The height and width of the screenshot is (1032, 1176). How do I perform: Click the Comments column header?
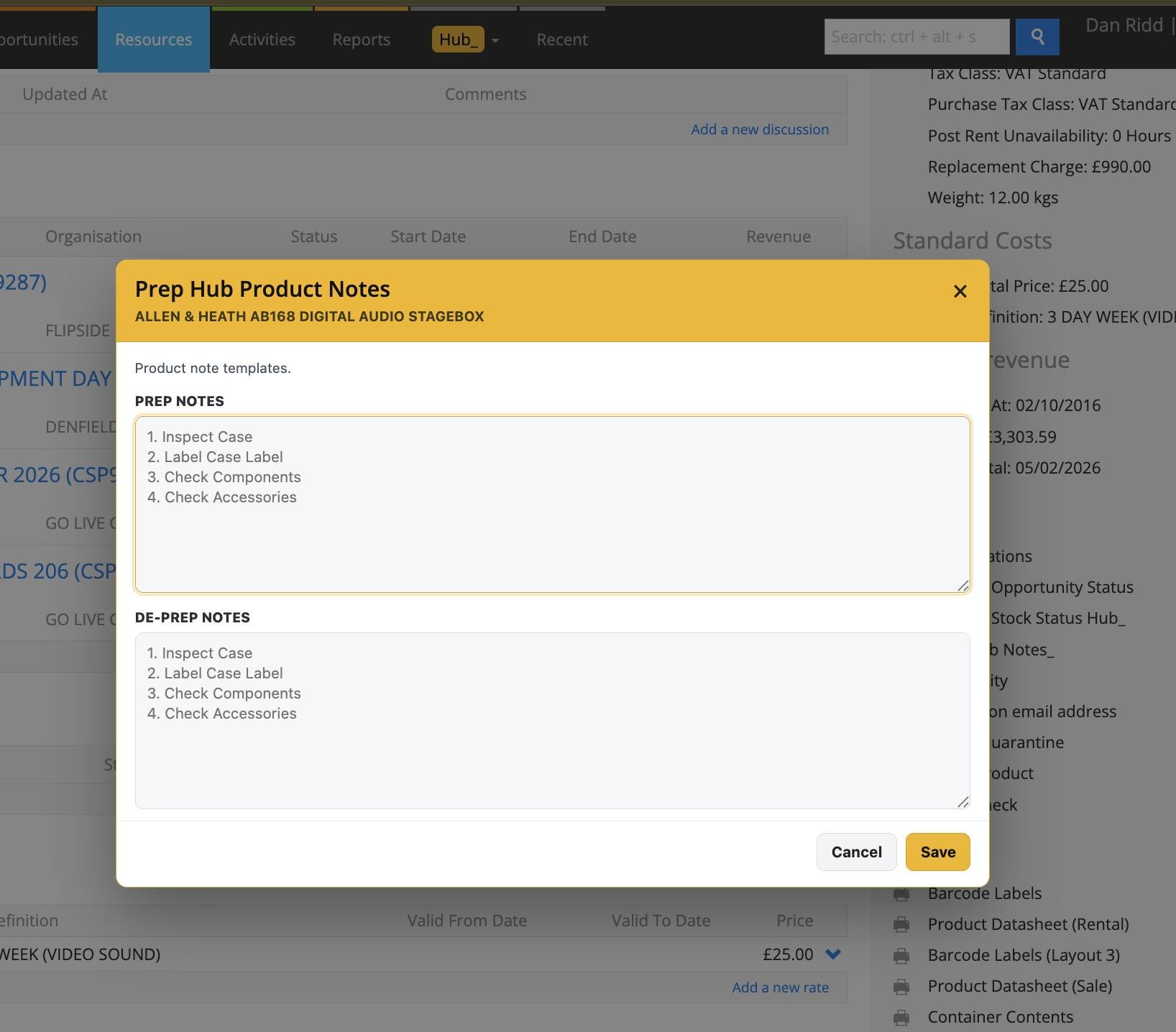click(486, 94)
